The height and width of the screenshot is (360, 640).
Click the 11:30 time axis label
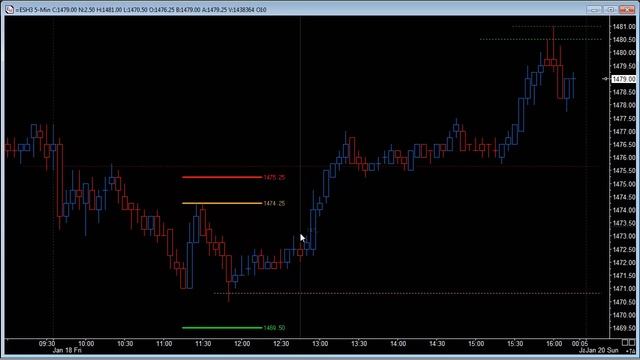pos(203,344)
